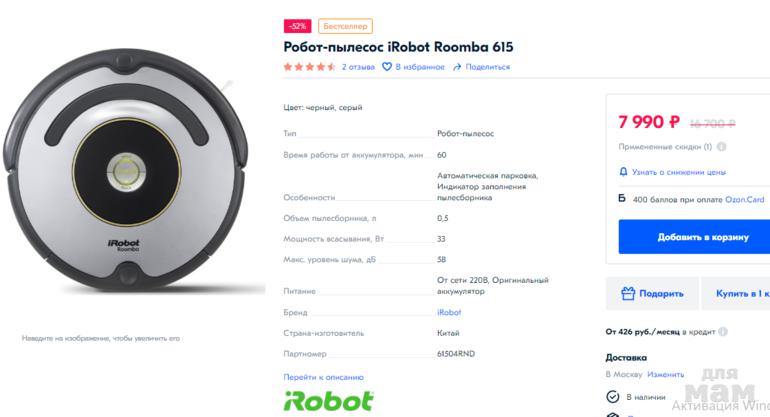The image size is (770, 417).
Task: Click the share arrow icon
Action: click(457, 67)
